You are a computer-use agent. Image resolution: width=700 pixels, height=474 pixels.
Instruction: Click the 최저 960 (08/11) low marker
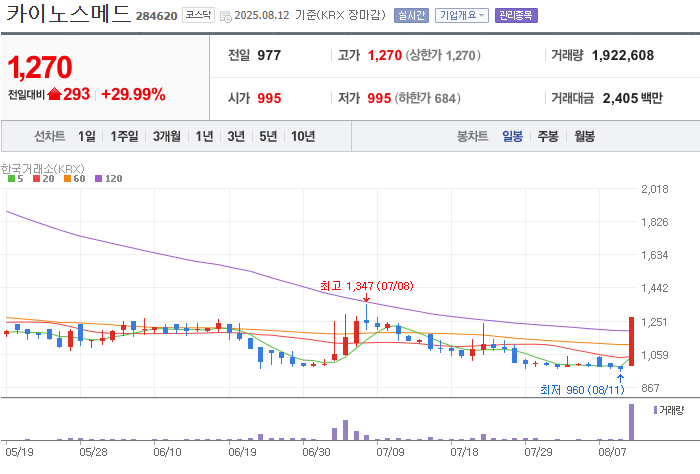(582, 390)
